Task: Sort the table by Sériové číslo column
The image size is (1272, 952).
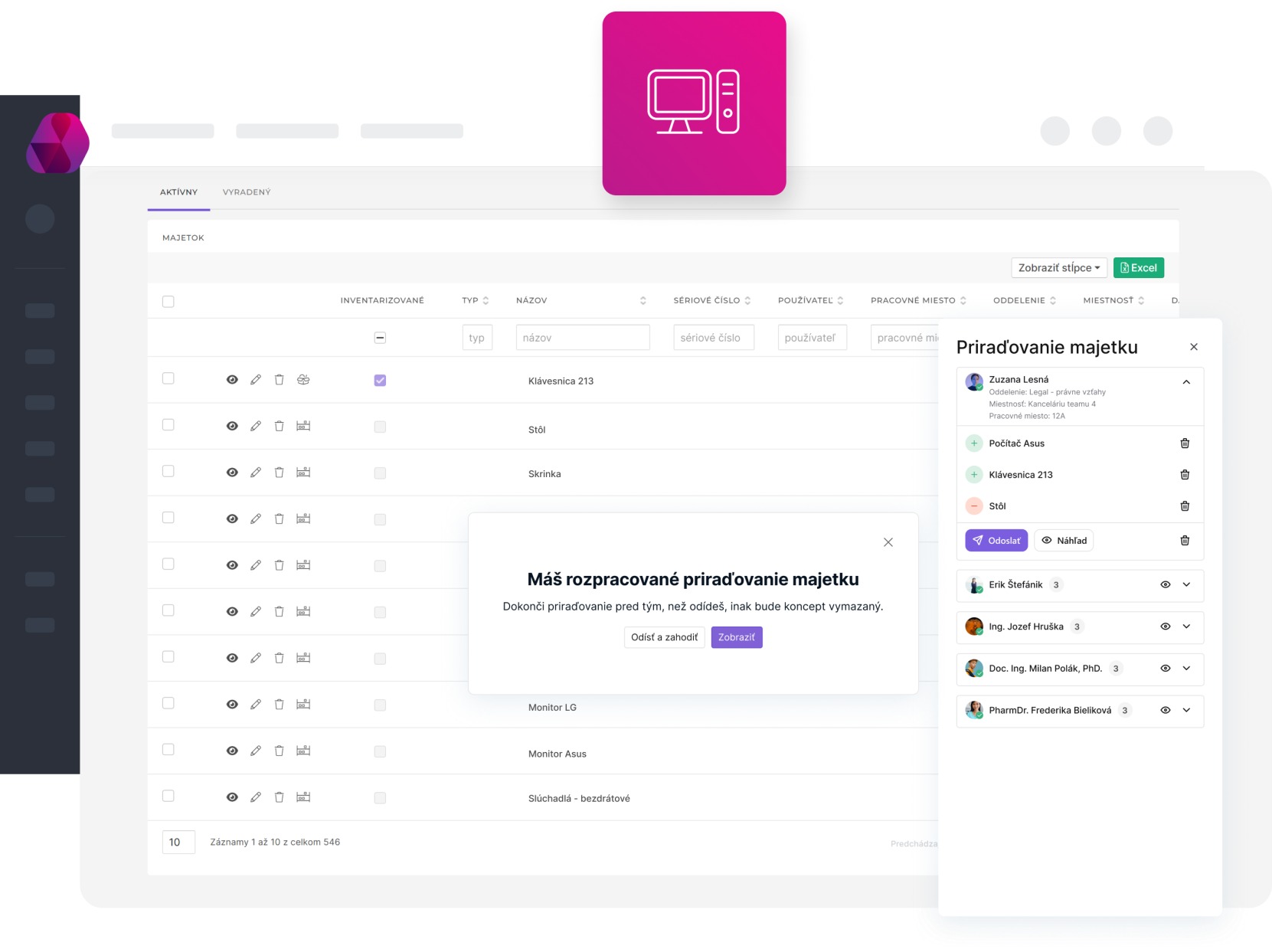Action: (747, 301)
